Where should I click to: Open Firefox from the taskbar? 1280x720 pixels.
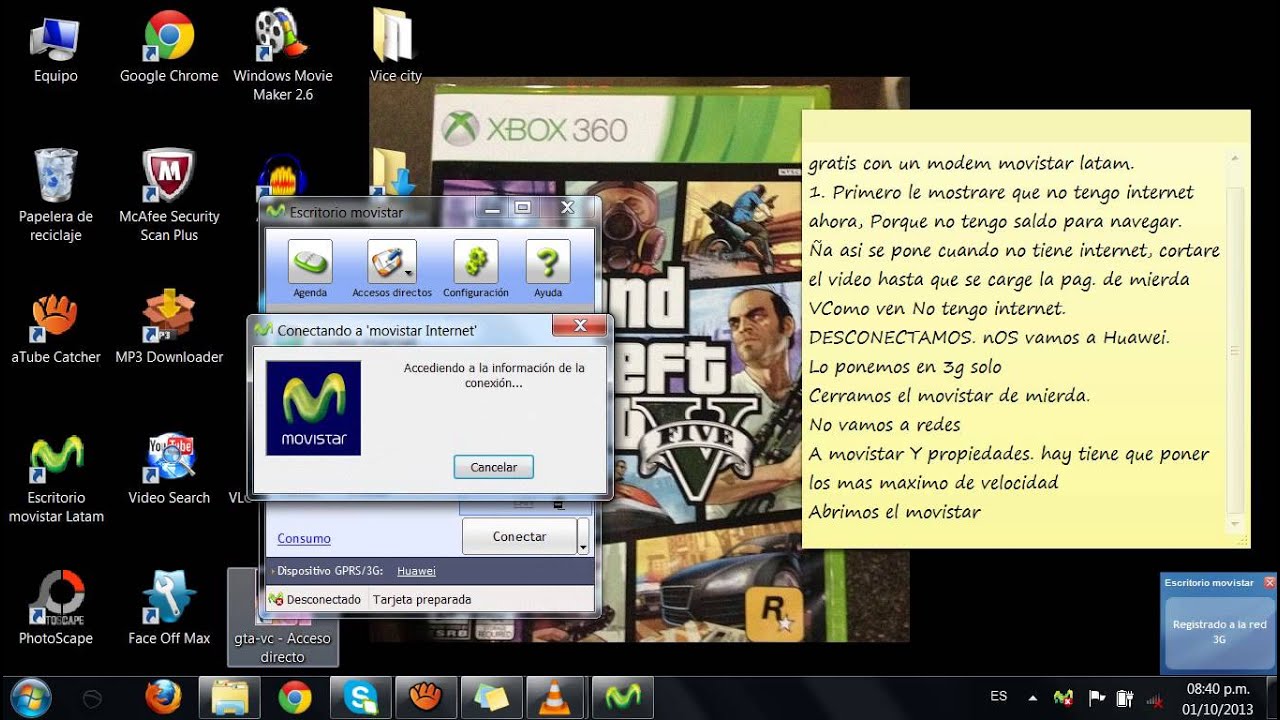click(x=163, y=697)
